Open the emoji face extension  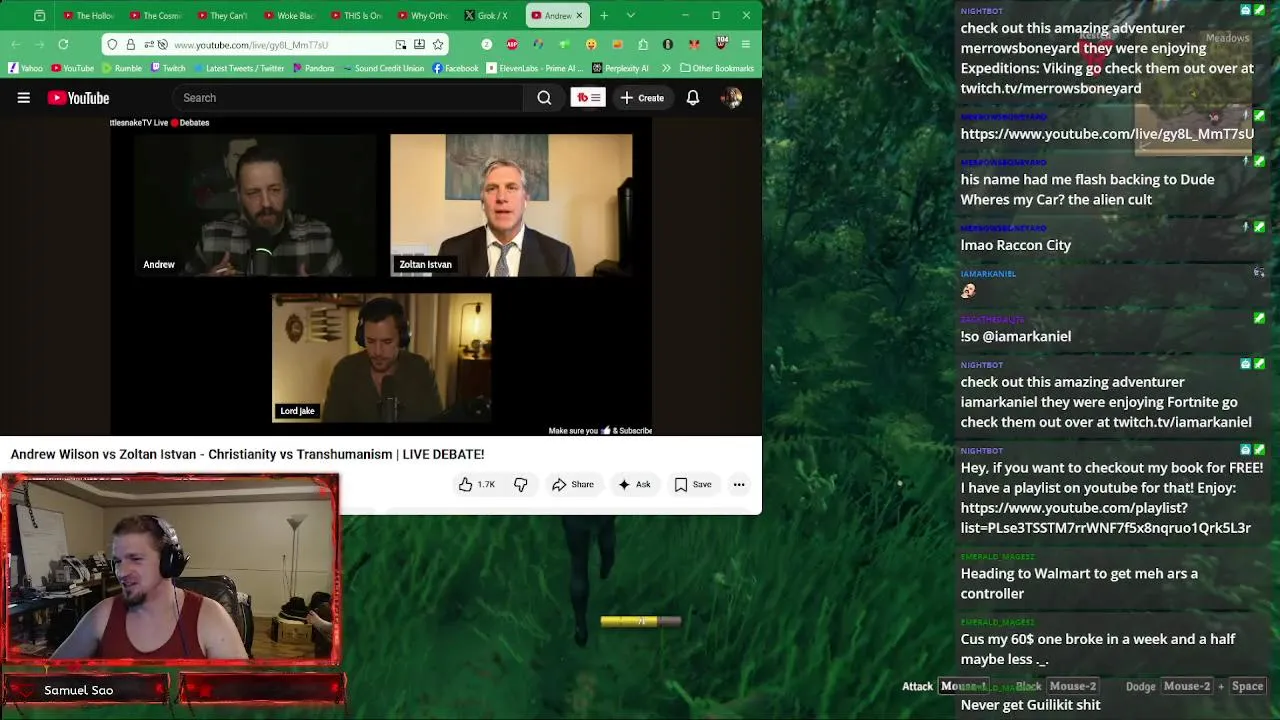click(x=591, y=44)
